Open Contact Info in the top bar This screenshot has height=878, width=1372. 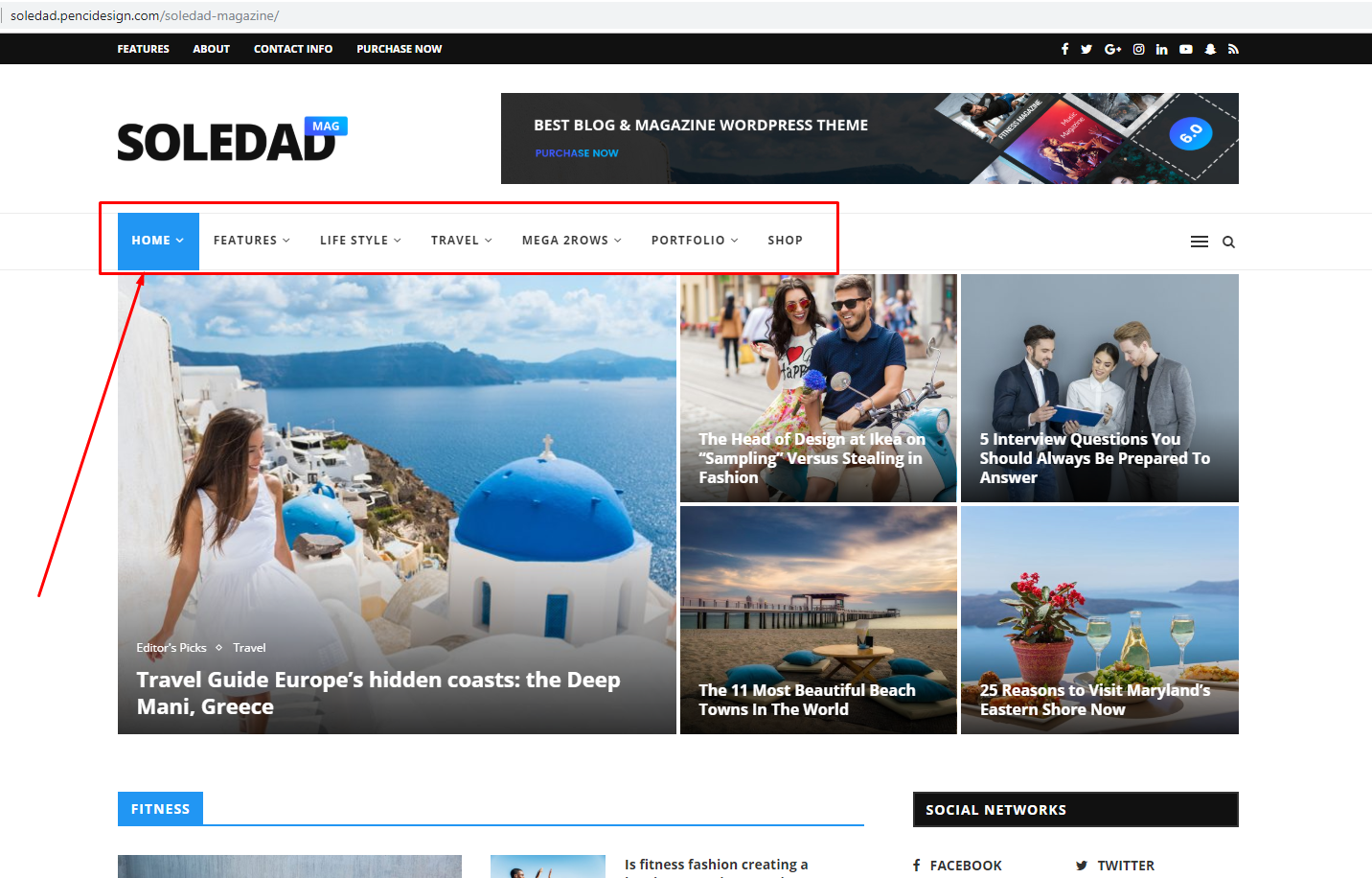click(293, 49)
